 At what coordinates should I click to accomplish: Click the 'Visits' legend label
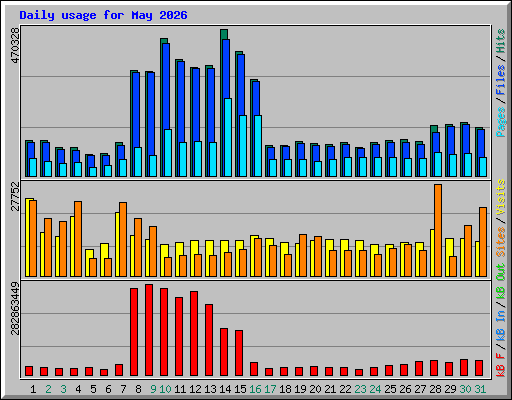pyautogui.click(x=501, y=197)
